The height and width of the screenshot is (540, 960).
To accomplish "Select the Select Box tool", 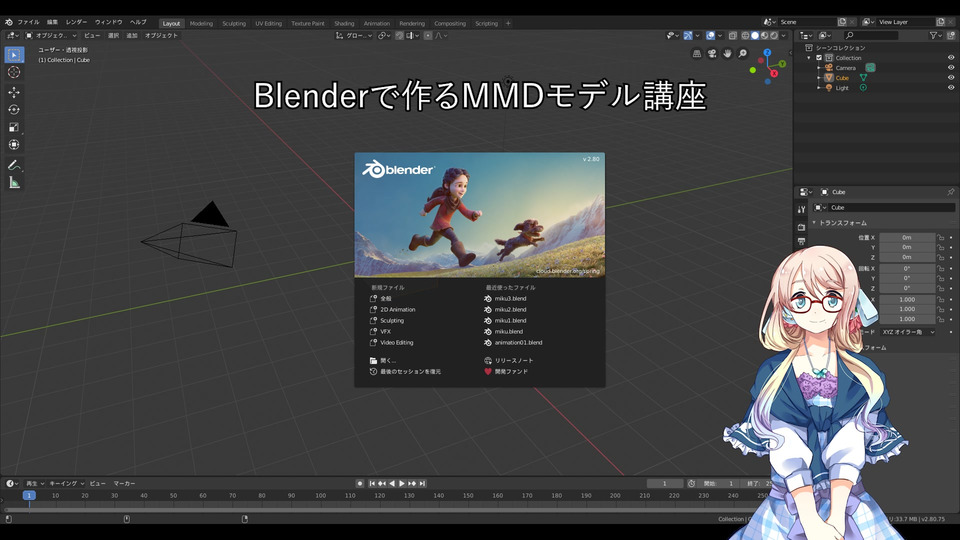I will pyautogui.click(x=14, y=54).
